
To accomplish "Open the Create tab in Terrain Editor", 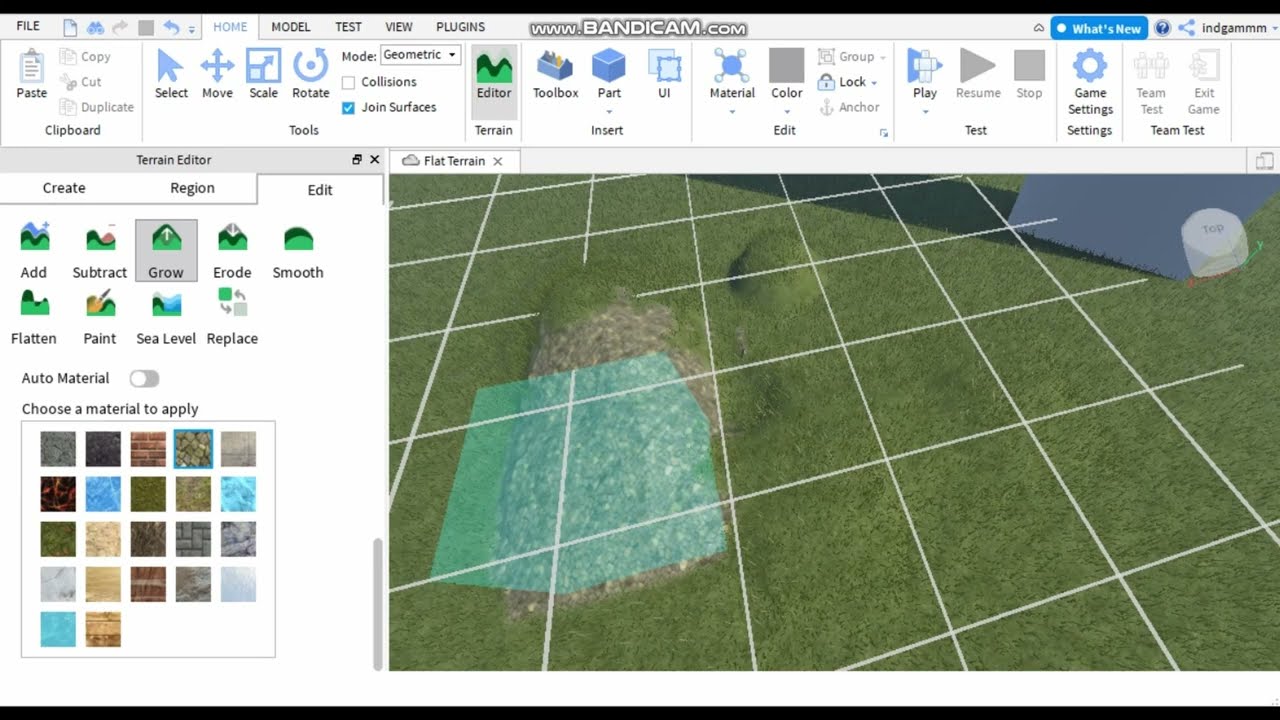I will click(64, 188).
